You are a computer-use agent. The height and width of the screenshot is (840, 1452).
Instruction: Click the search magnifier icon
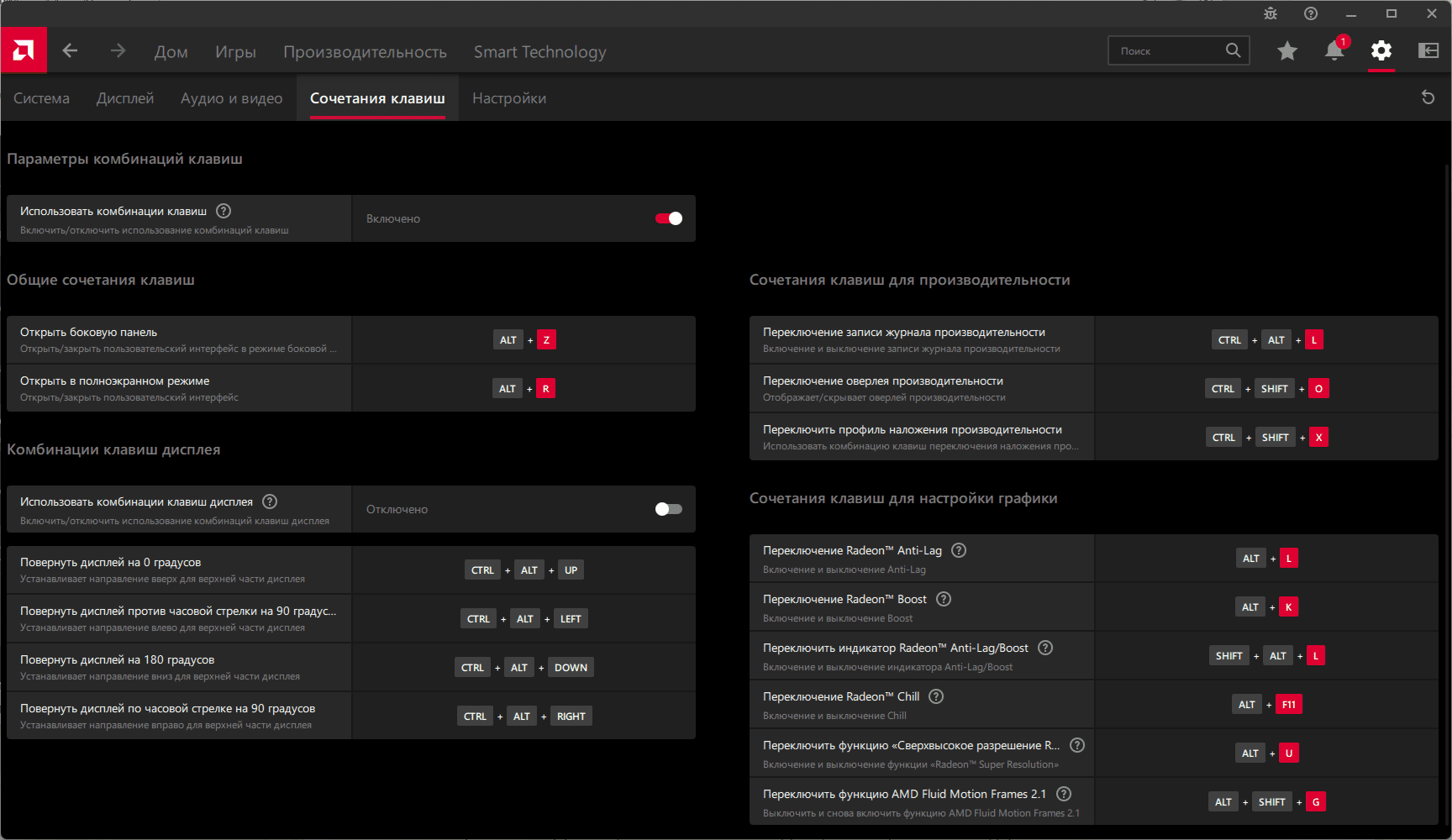coord(1233,50)
